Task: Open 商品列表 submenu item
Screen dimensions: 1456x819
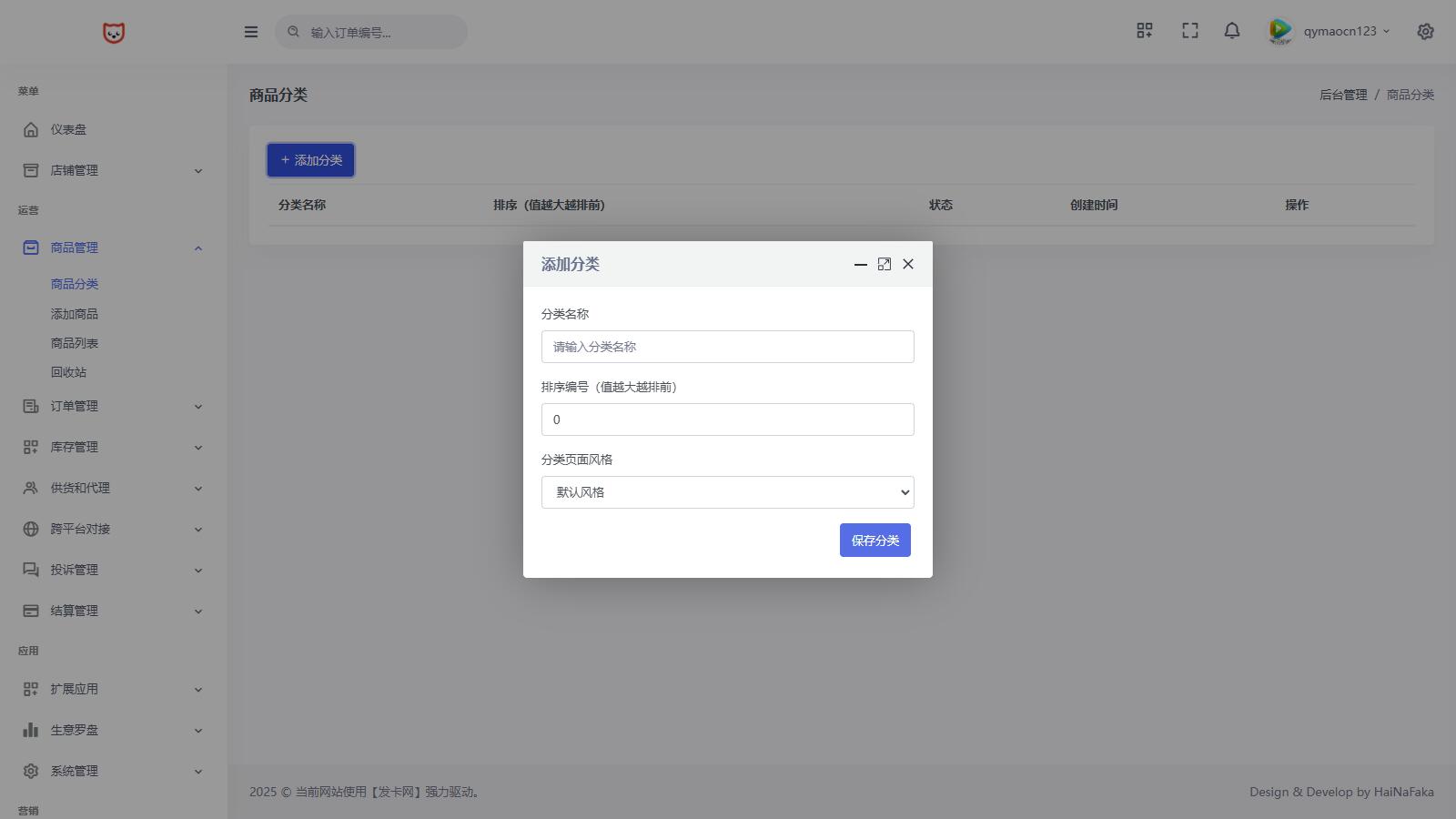Action: pos(75,343)
